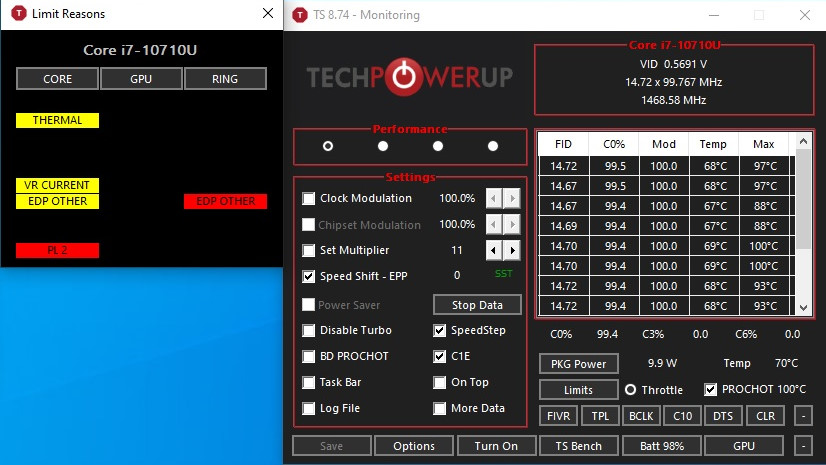826x465 pixels.
Task: Select the second Performance profile radio button
Action: point(383,146)
